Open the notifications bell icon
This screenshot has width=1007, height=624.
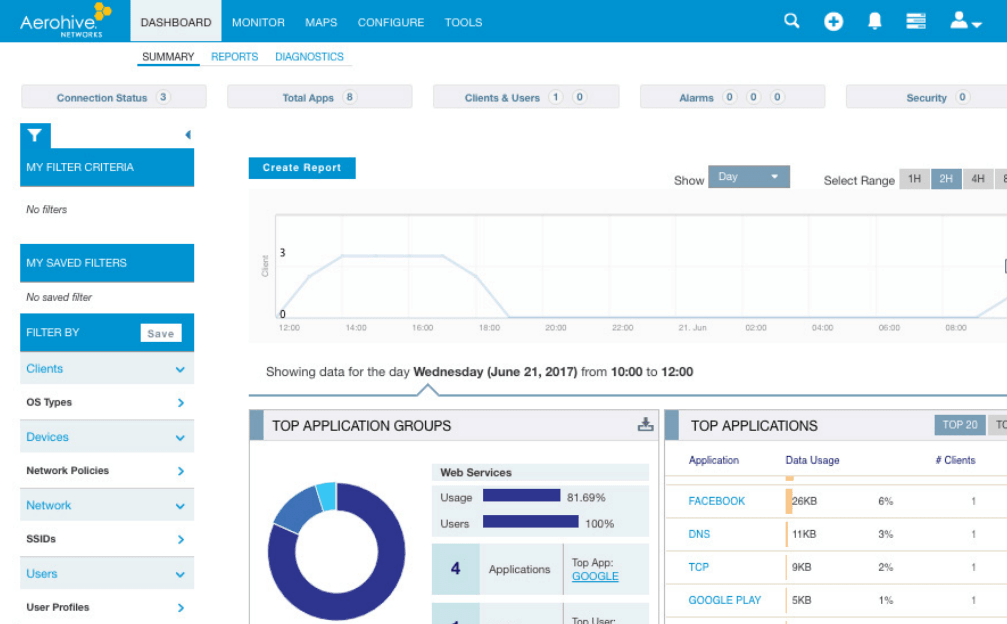pyautogui.click(x=875, y=21)
